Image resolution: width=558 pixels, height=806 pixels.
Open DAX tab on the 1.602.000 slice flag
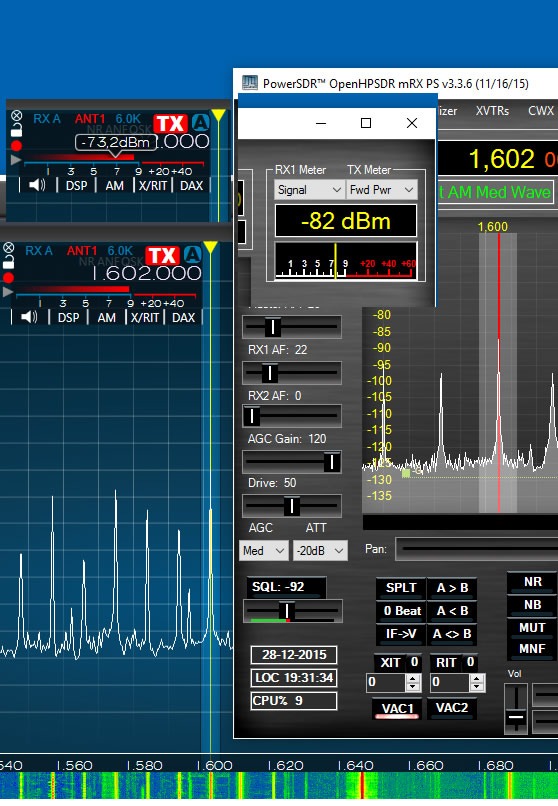(183, 318)
